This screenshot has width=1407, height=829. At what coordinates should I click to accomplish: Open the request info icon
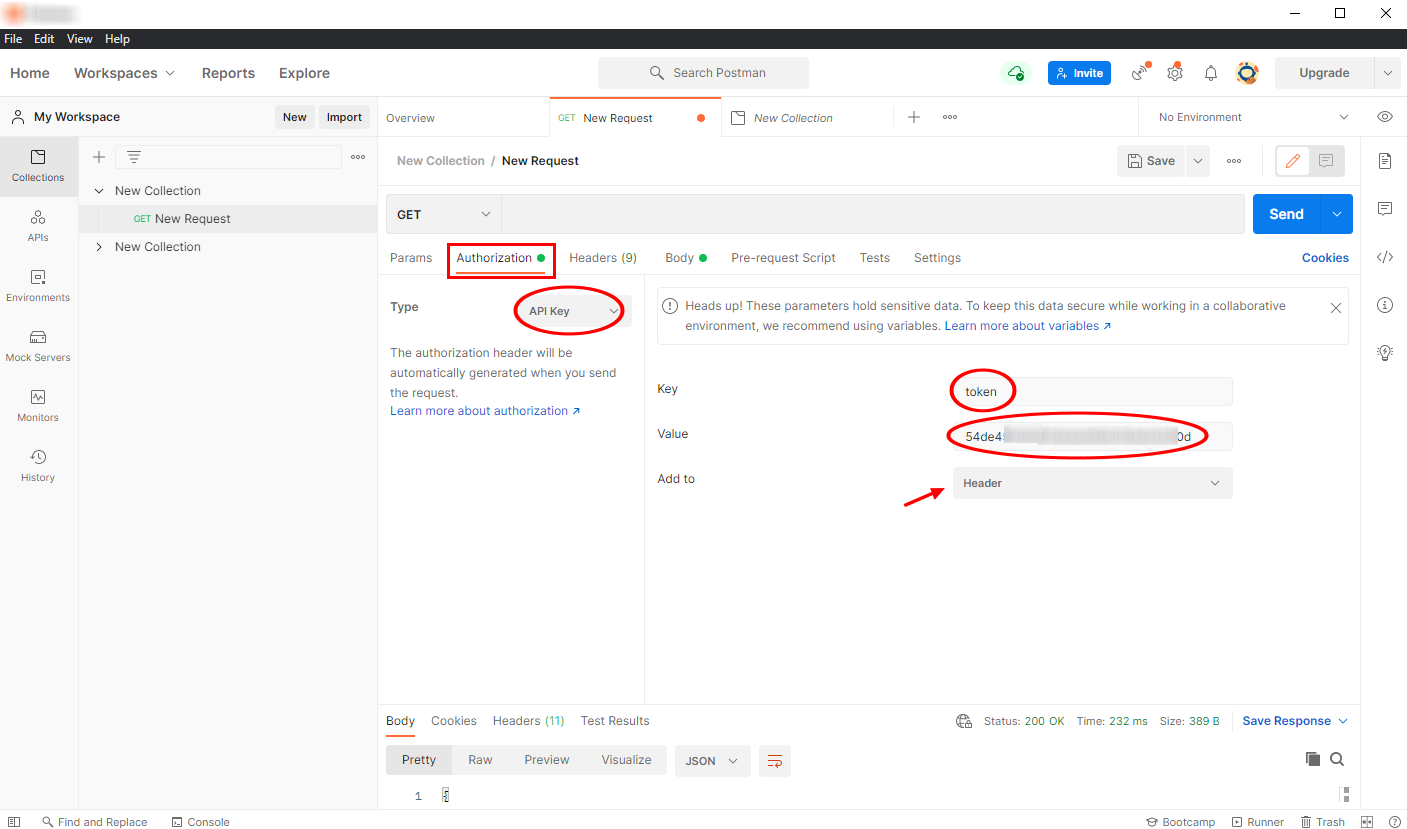[x=1385, y=305]
